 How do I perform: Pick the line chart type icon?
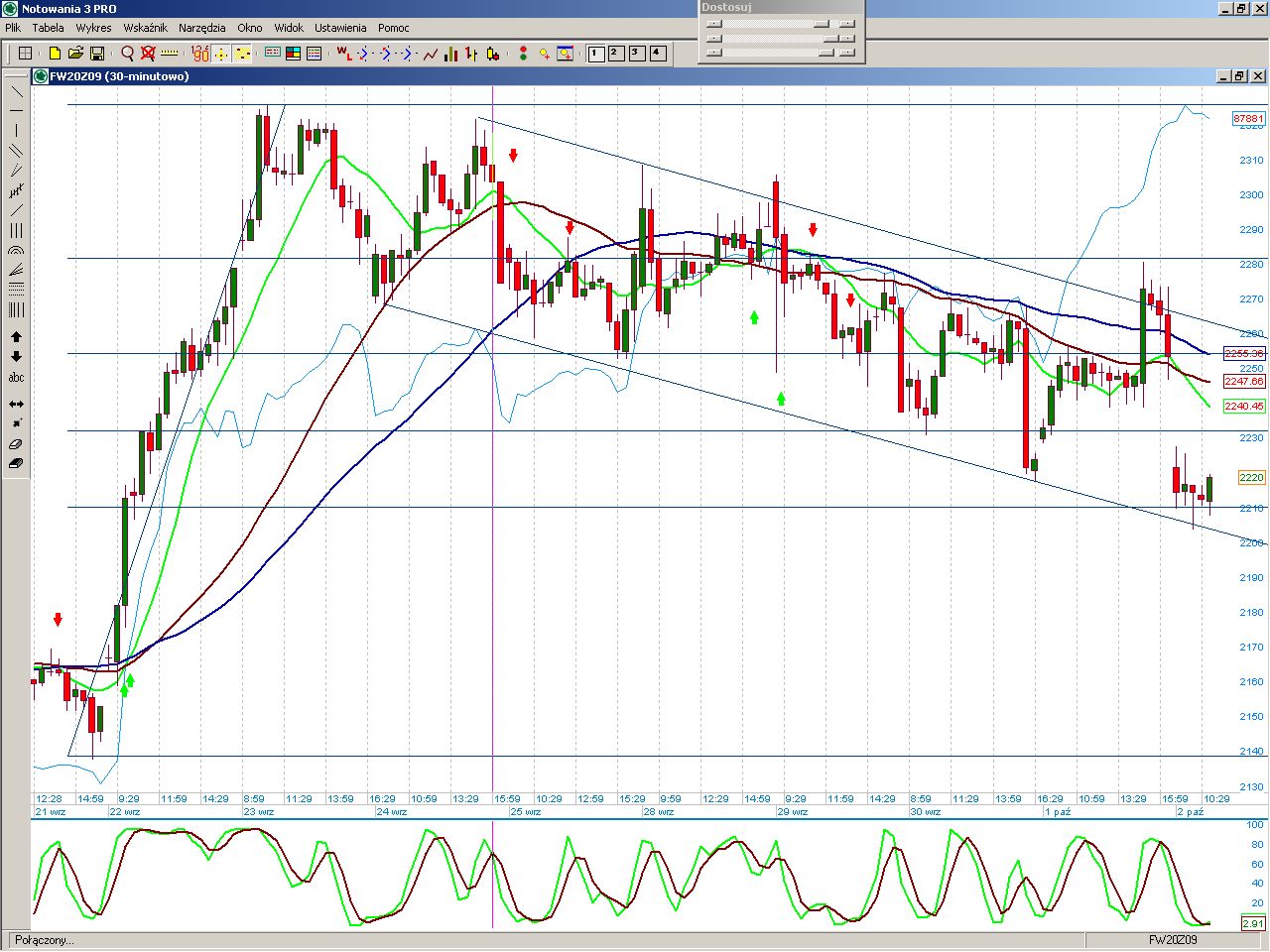tap(431, 54)
